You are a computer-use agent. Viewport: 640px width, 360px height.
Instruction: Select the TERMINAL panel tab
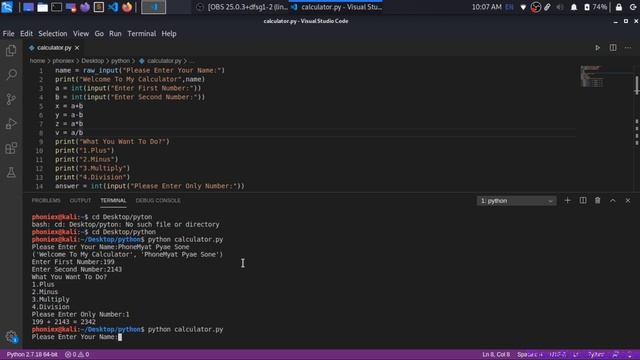[113, 200]
